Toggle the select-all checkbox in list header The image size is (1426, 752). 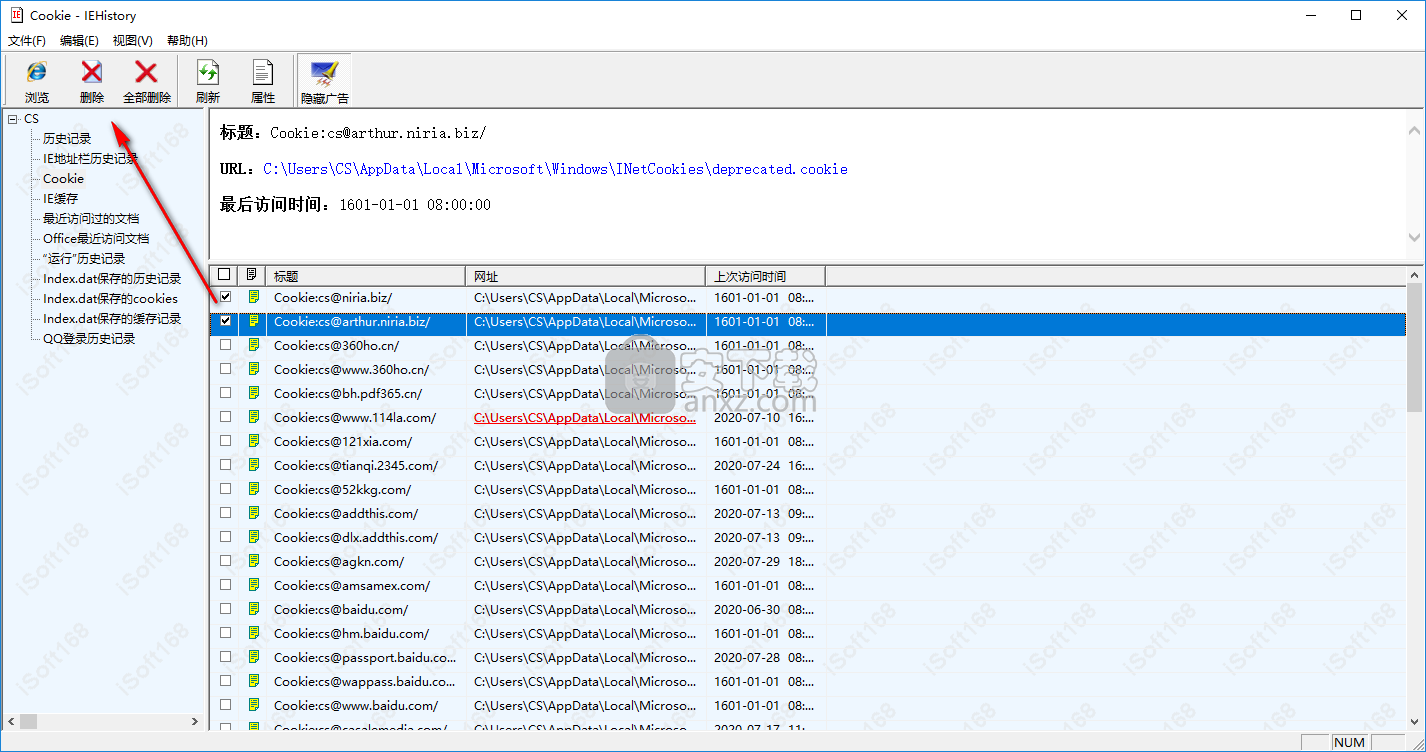[224, 275]
